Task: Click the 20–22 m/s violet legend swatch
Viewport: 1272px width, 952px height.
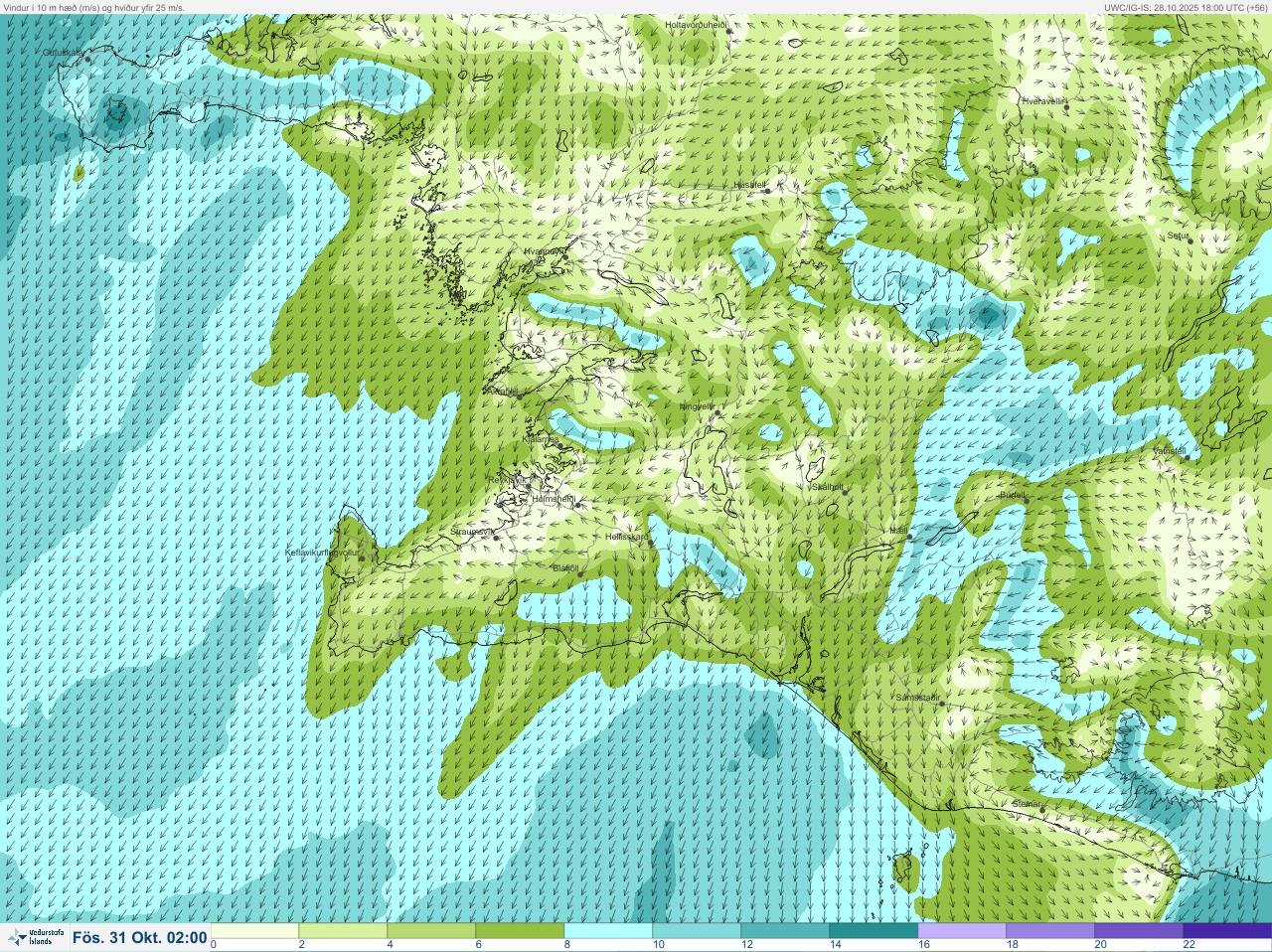Action: tap(1139, 931)
